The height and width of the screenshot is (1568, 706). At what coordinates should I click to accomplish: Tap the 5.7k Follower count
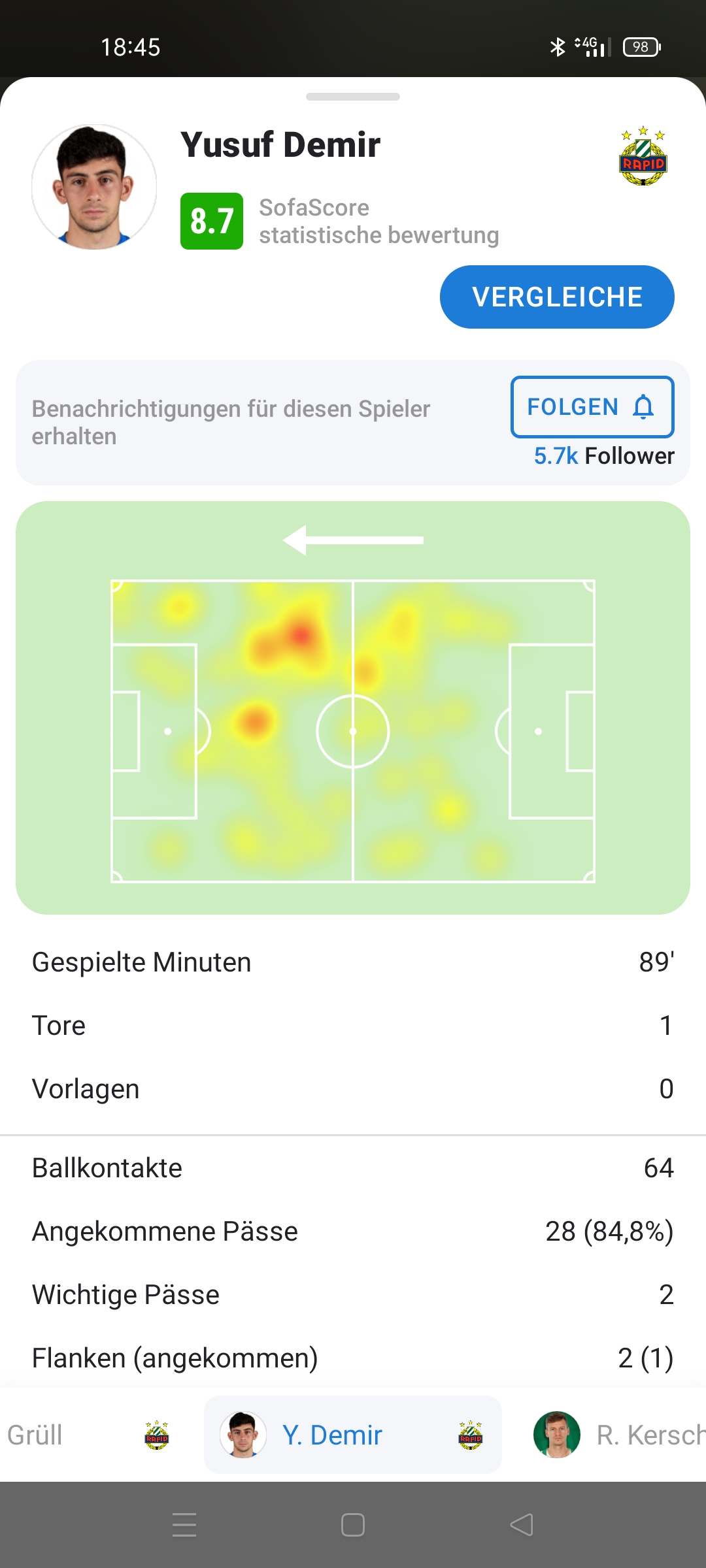[x=603, y=456]
